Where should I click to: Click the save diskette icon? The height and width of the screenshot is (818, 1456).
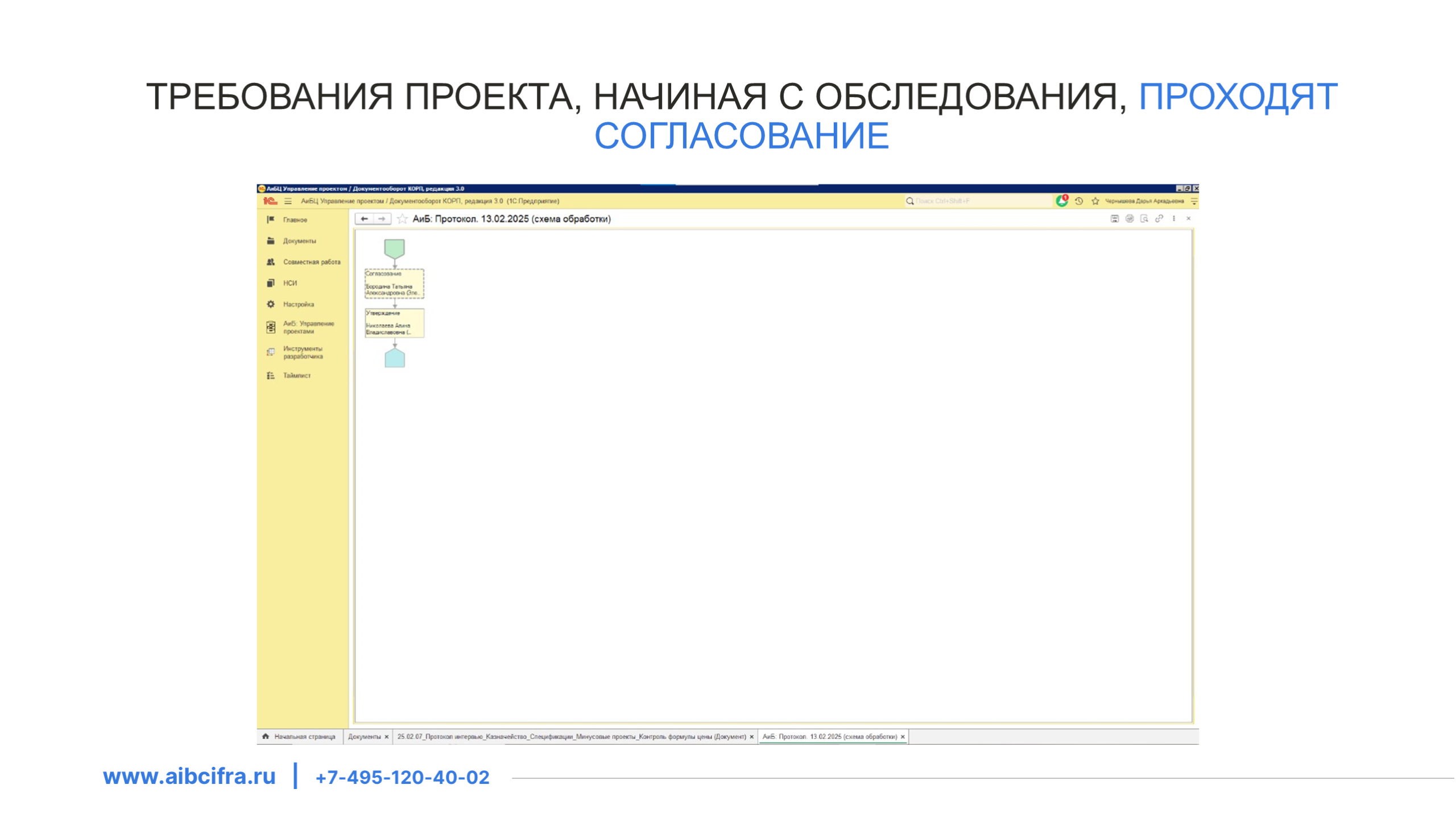click(x=1115, y=219)
